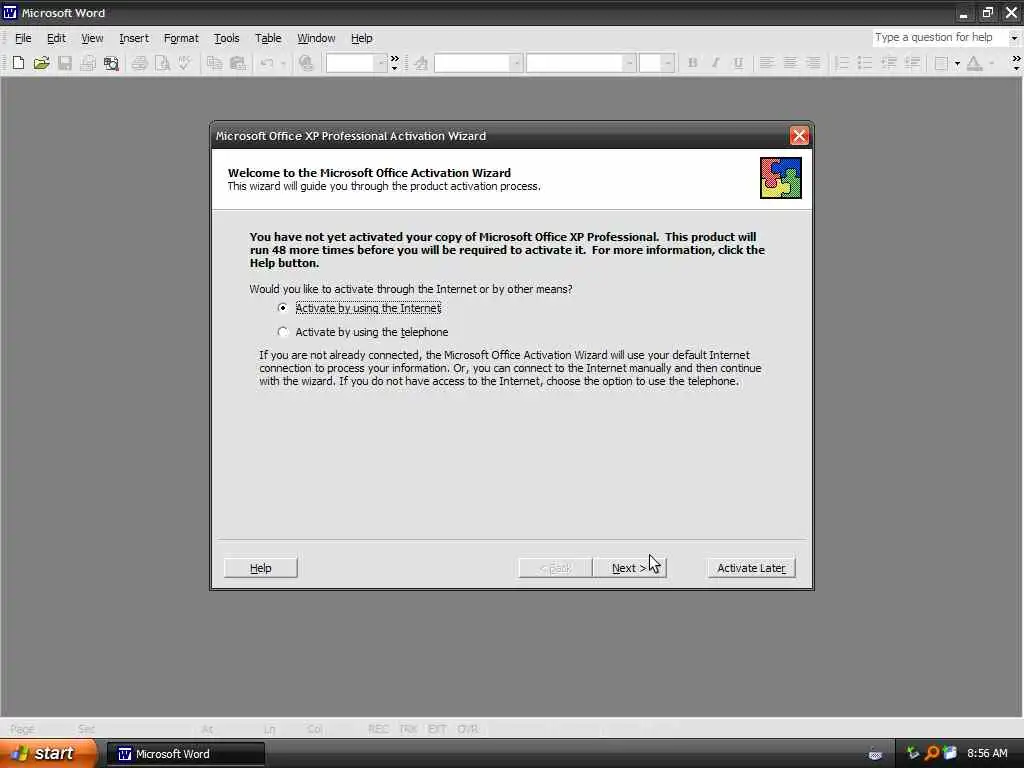Click the E-mail toolbar icon
The image size is (1024, 768).
click(x=88, y=63)
